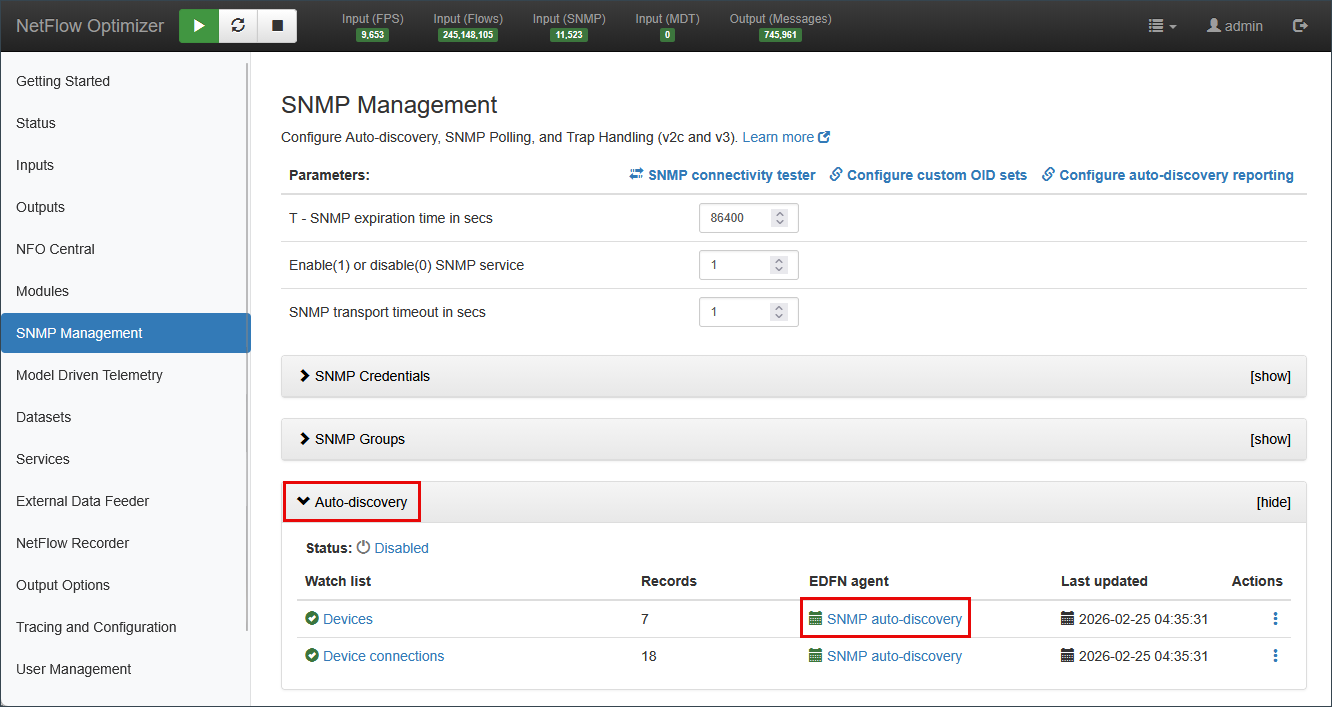Image resolution: width=1332 pixels, height=707 pixels.
Task: Open the list dropdown in top bar
Action: coord(1162,26)
